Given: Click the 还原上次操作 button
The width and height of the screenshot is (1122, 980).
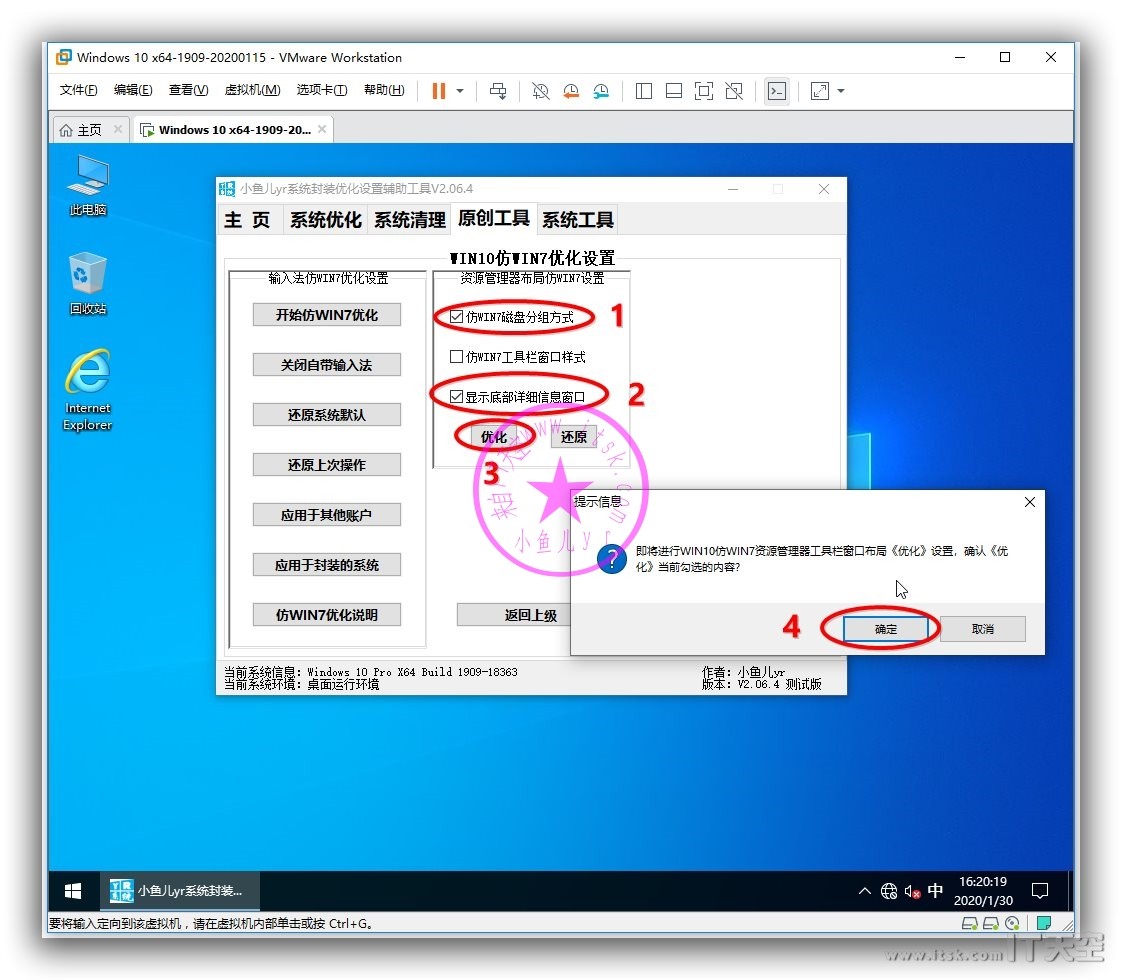Looking at the screenshot, I should point(326,465).
